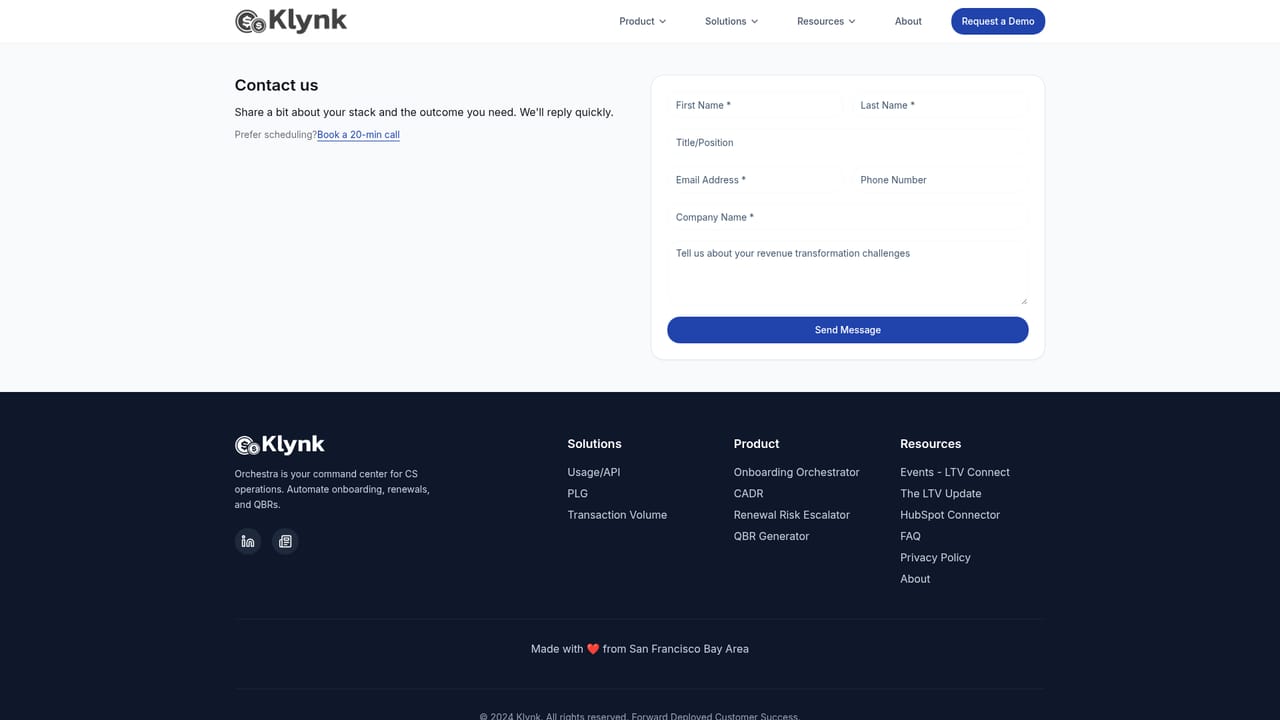Open the newsletter icon in the footer
The height and width of the screenshot is (720, 1280).
pos(285,541)
